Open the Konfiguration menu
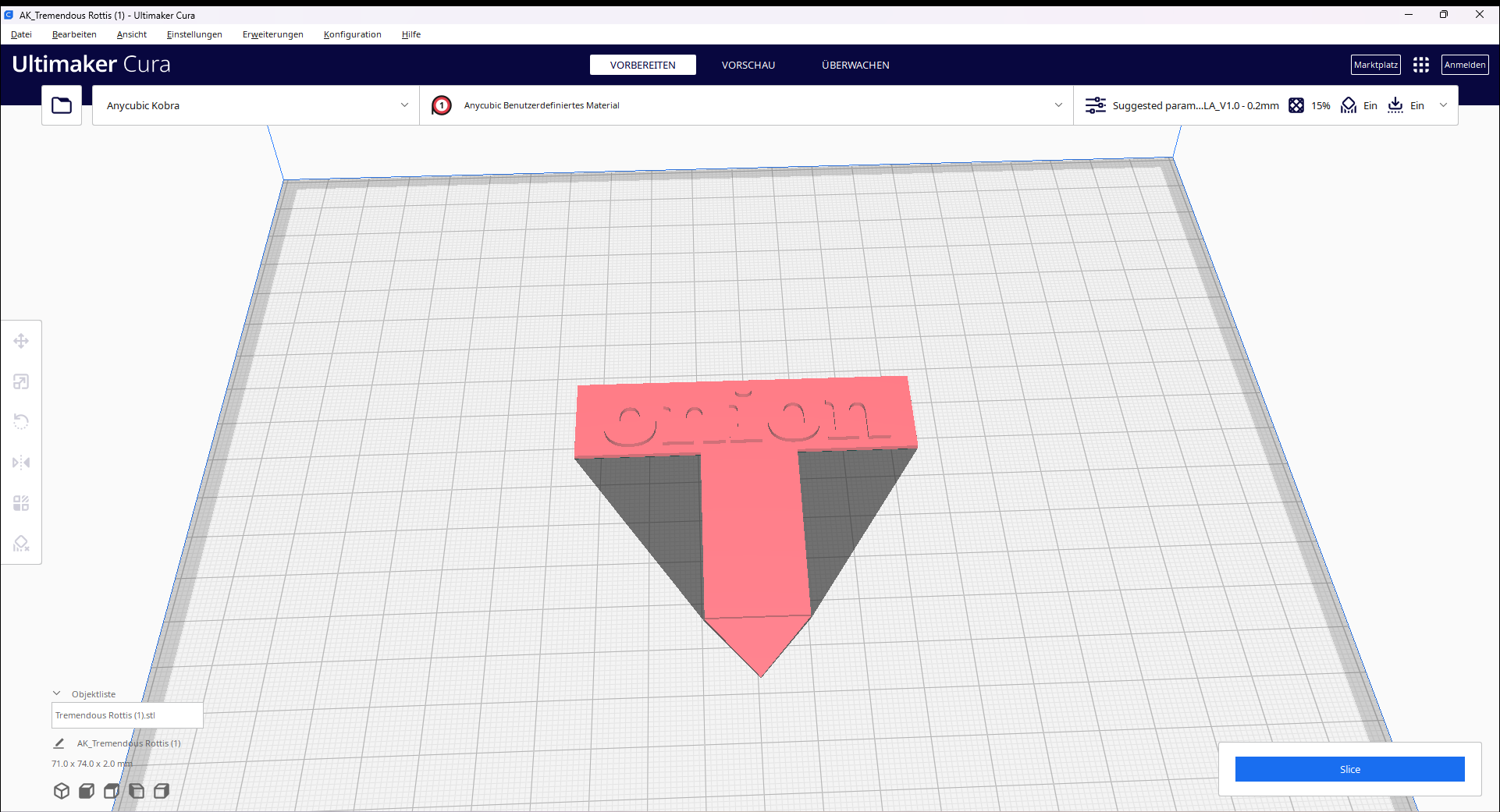The image size is (1500, 812). pos(353,34)
